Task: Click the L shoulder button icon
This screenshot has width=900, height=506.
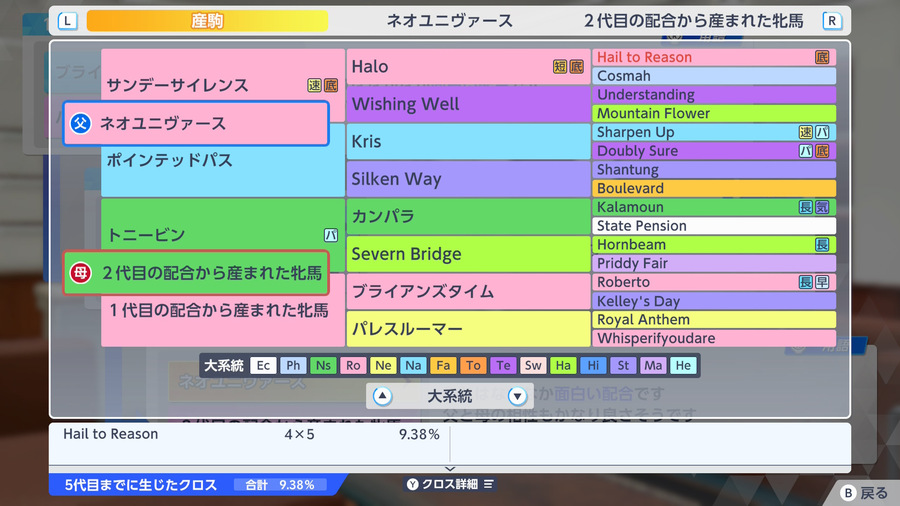Action: (68, 21)
